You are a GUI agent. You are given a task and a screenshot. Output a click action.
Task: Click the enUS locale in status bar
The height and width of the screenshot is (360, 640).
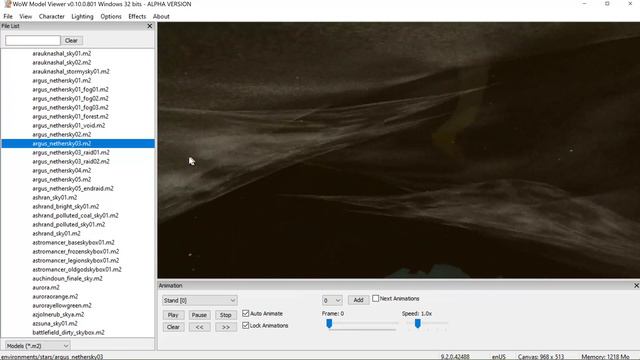pyautogui.click(x=498, y=356)
